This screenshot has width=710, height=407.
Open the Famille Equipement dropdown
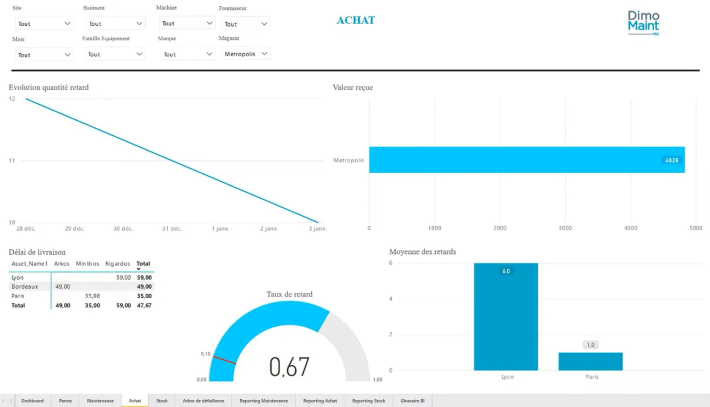coord(115,54)
